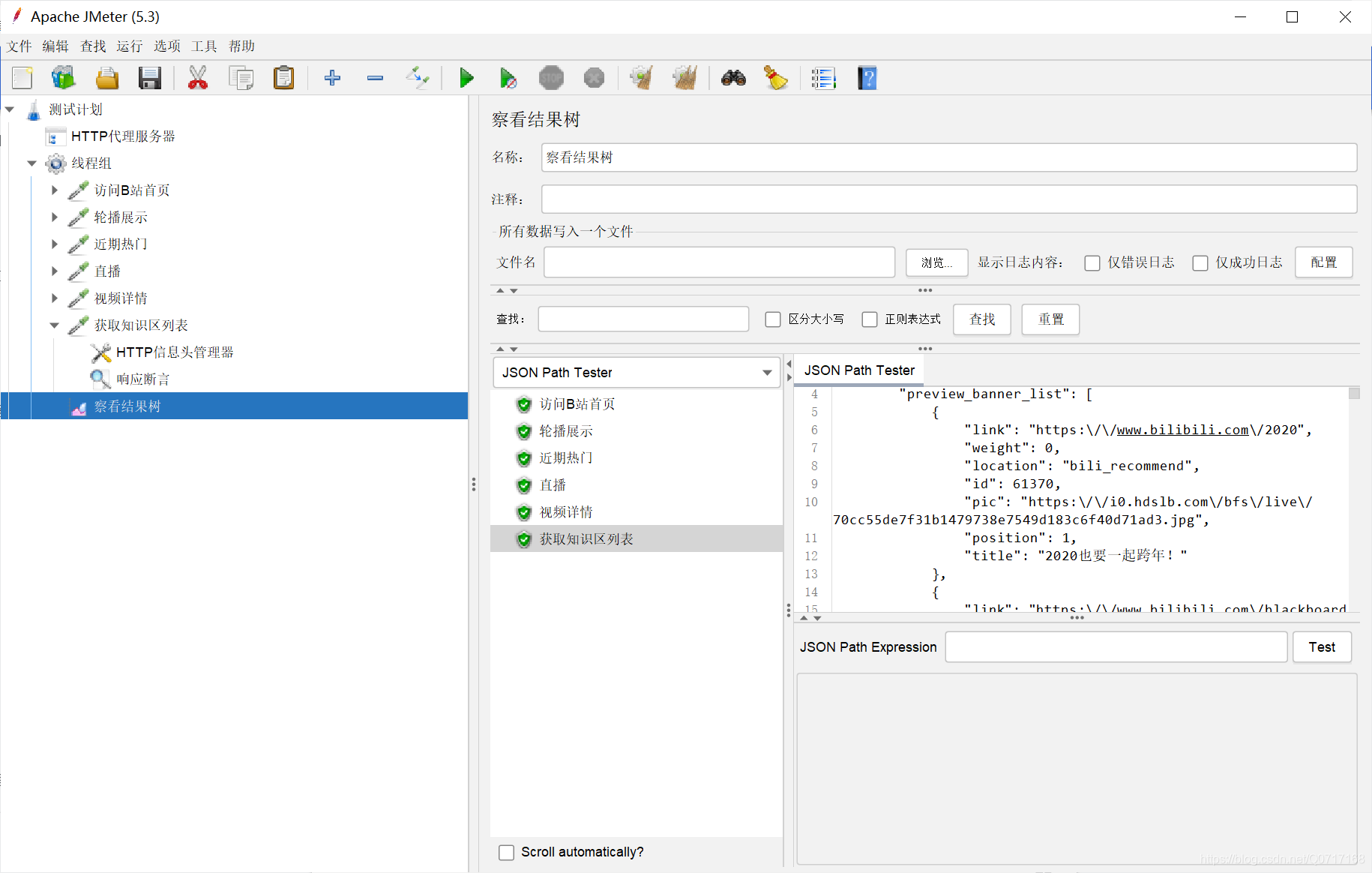Click the Collapse all minus icon

[375, 78]
